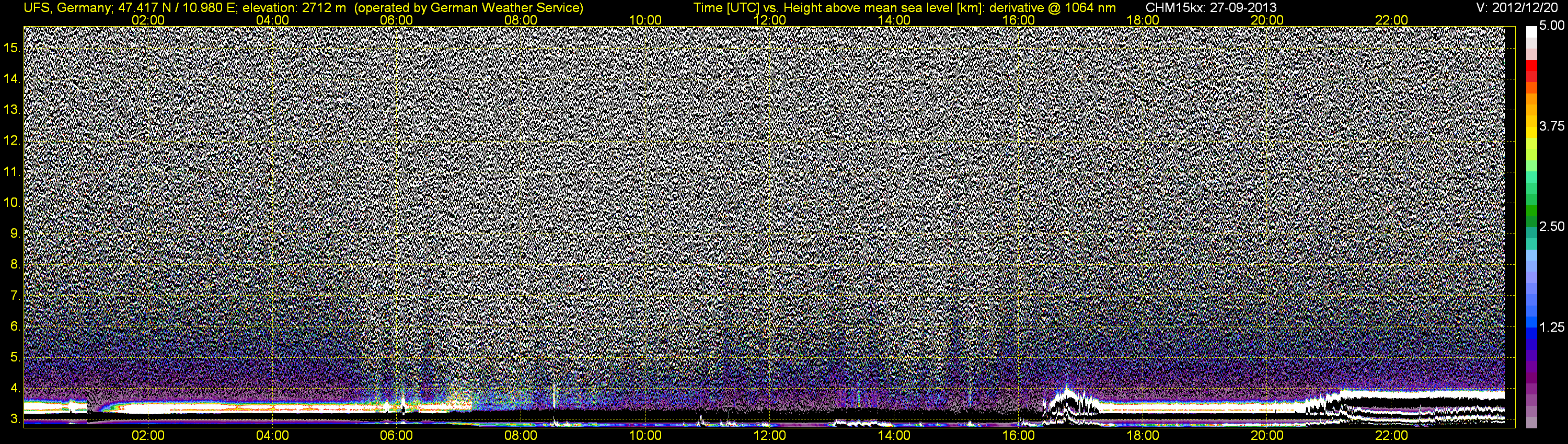Click the top time axis label 04:00
Screen dimensions: 1568x444
(x=272, y=20)
